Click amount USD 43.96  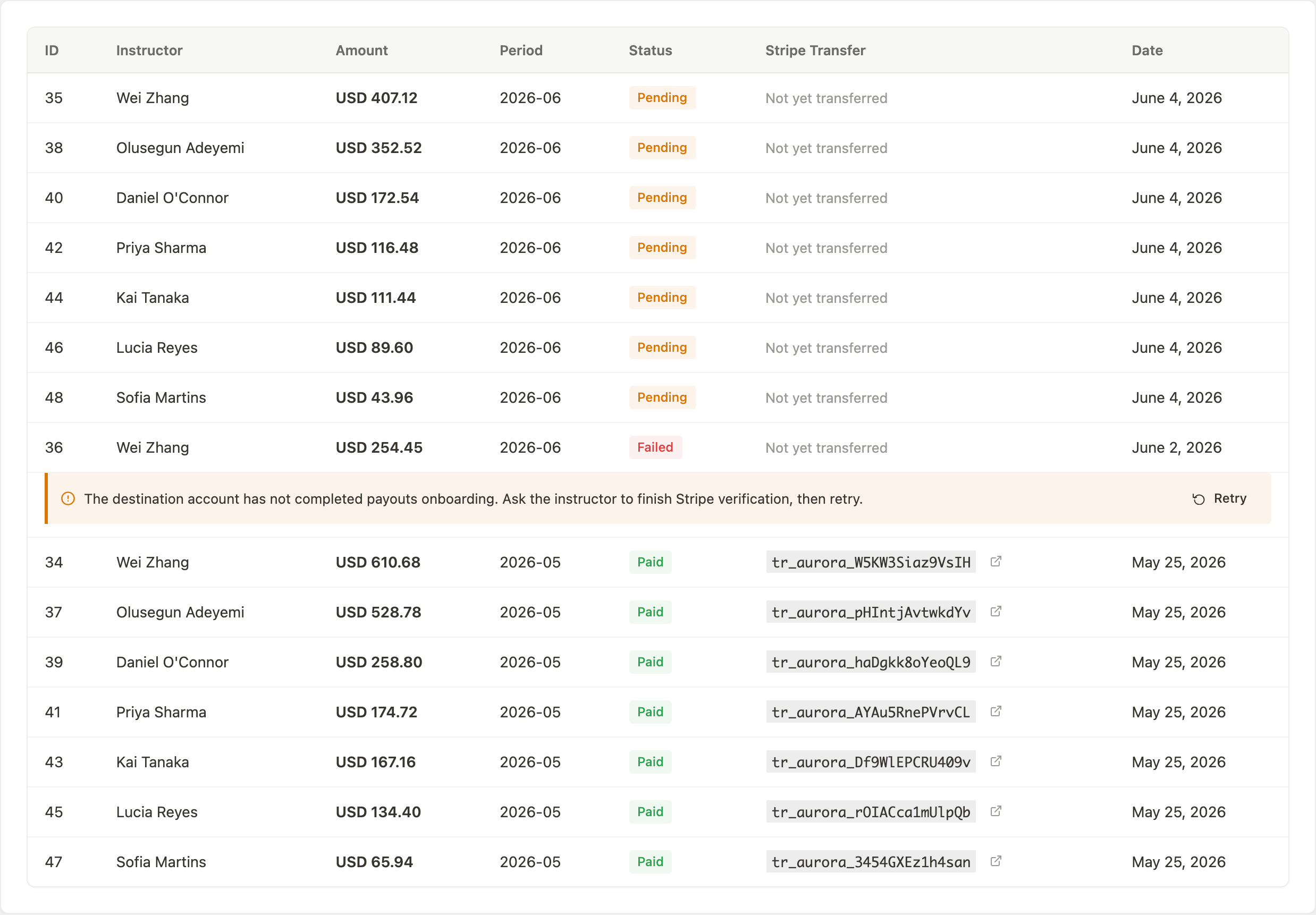point(374,397)
